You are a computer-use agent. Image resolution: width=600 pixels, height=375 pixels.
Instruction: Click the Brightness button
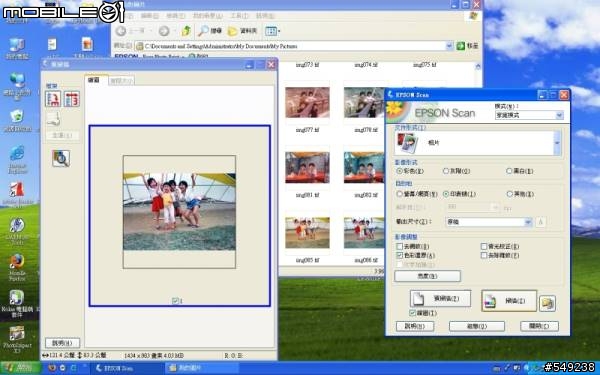coord(427,276)
